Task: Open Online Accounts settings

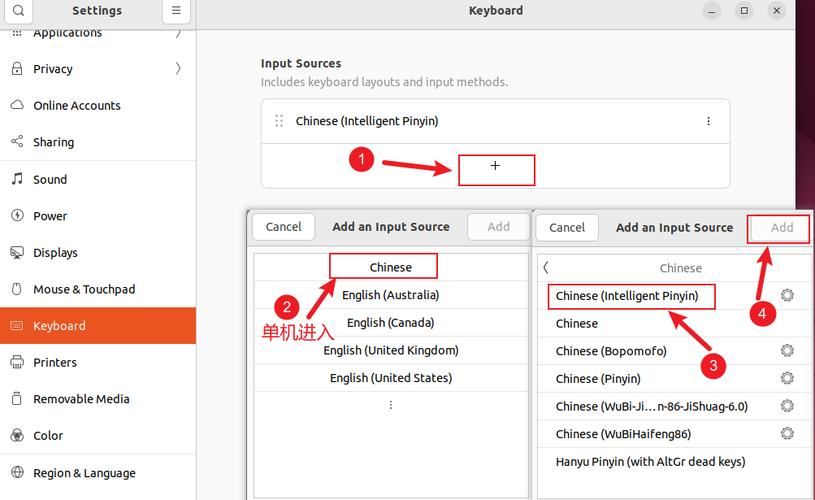Action: (x=98, y=106)
